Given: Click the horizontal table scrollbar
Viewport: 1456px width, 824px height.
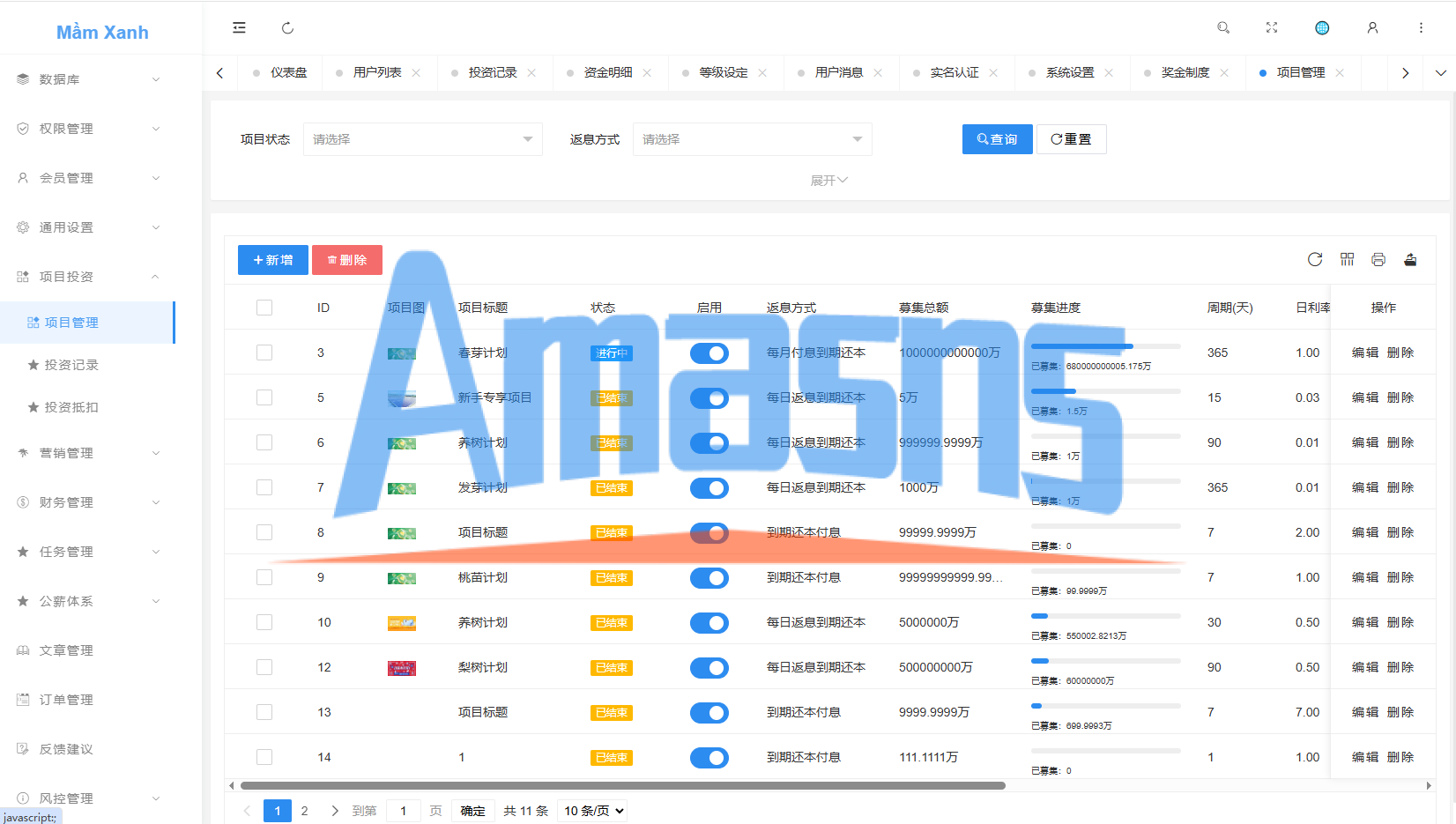Looking at the screenshot, I should point(622,785).
